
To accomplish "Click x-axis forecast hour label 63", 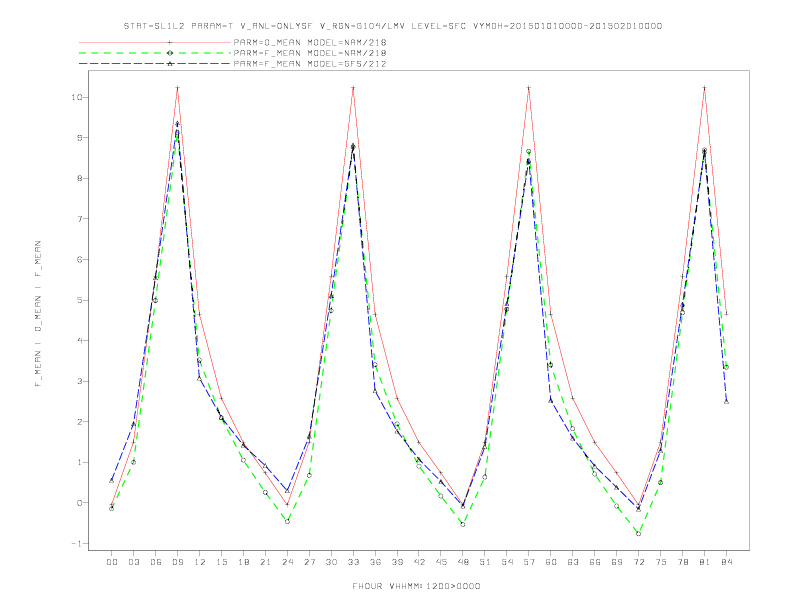I will pyautogui.click(x=573, y=562).
